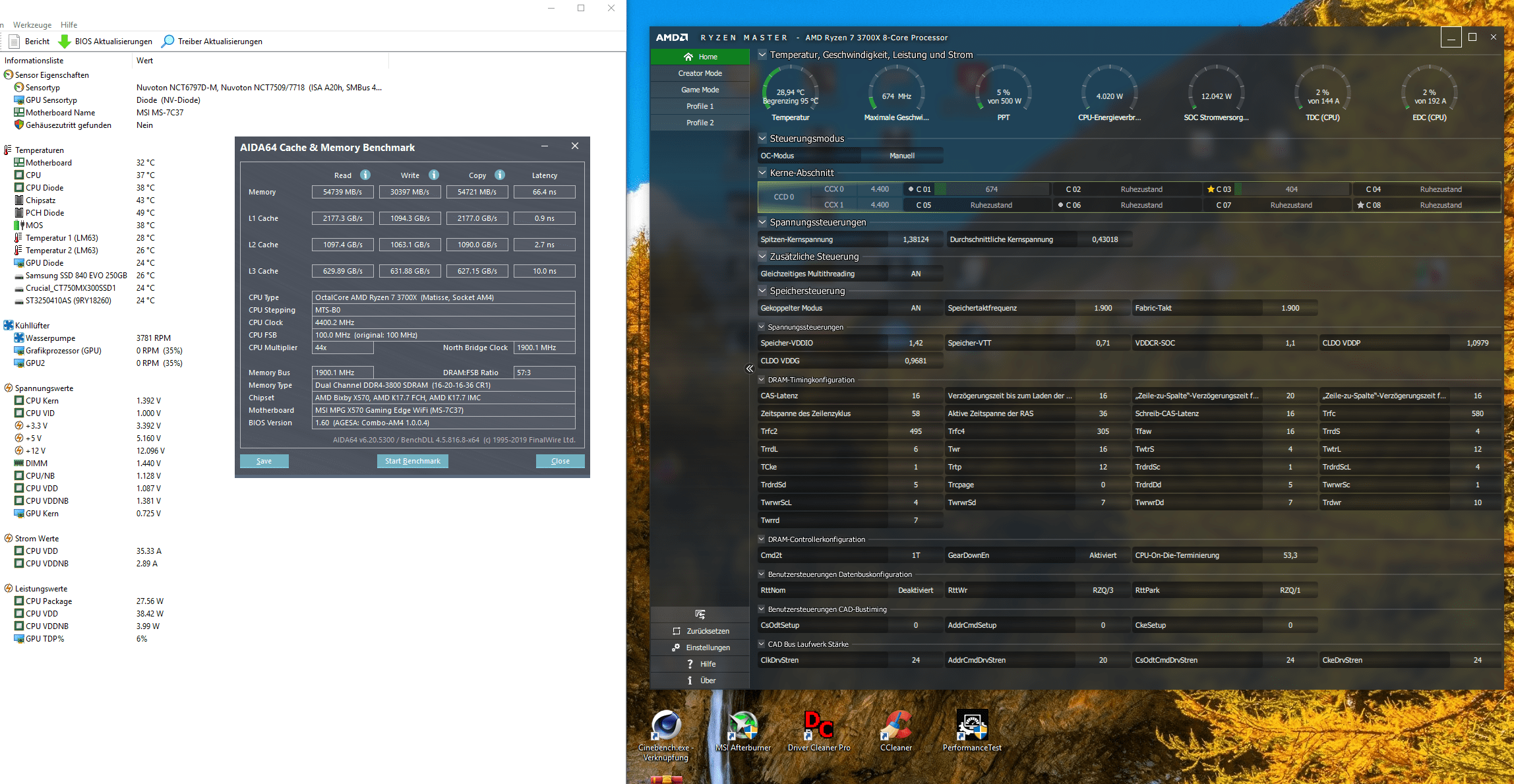Click the Zurücksetzen reset icon
The height and width of the screenshot is (784, 1514).
point(677,631)
